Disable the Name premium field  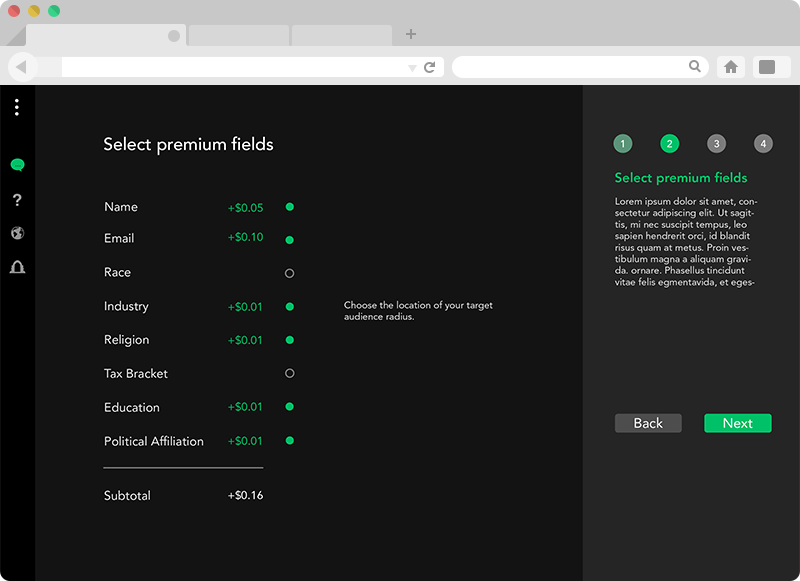click(x=290, y=207)
